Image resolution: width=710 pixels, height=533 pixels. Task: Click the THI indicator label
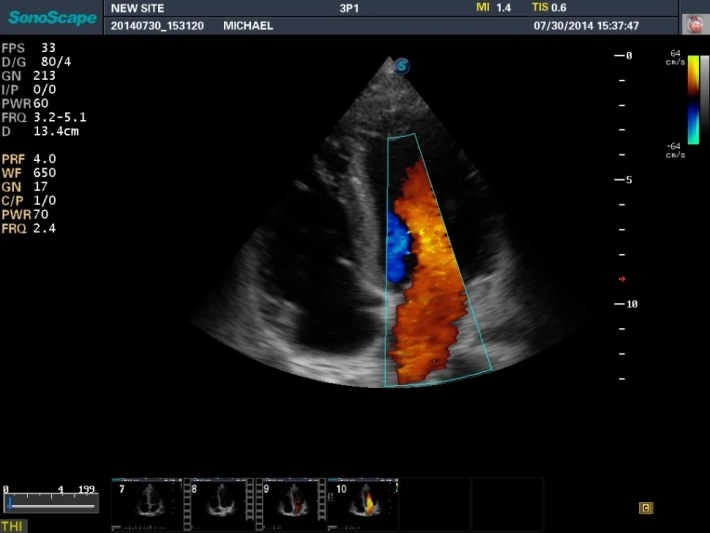point(13,525)
